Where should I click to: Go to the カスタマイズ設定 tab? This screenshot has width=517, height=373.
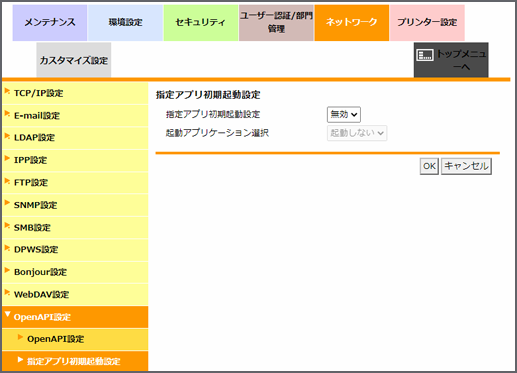[x=74, y=60]
